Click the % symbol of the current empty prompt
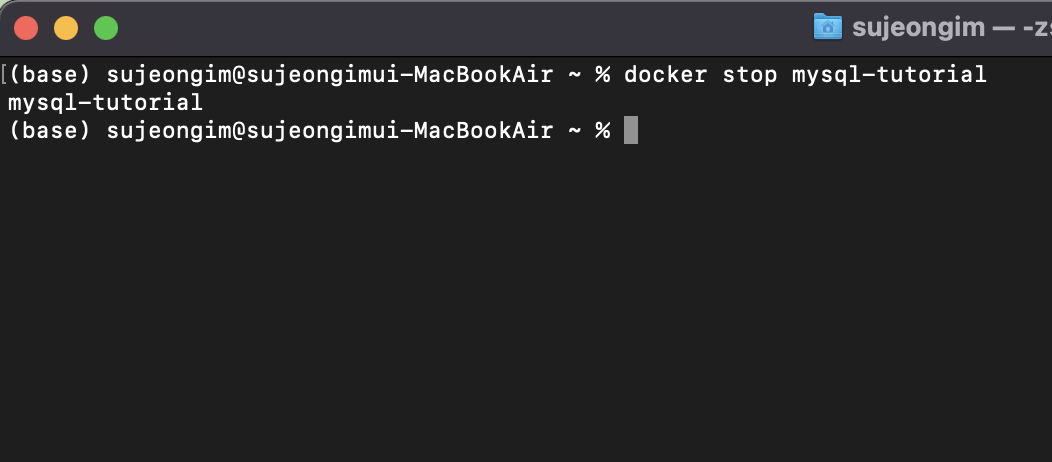The width and height of the screenshot is (1052, 462). pyautogui.click(x=602, y=130)
